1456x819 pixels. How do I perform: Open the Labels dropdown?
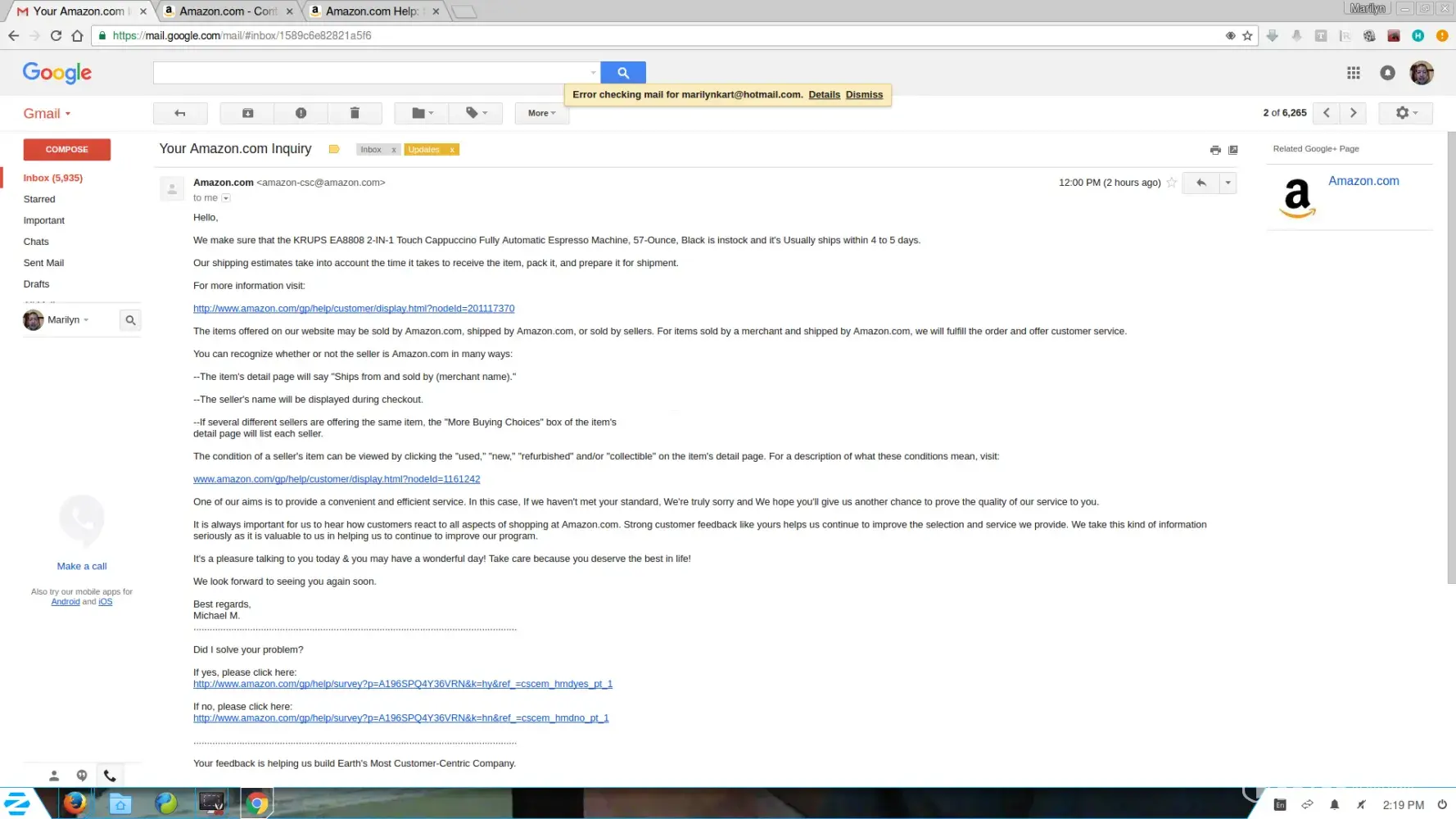476,113
